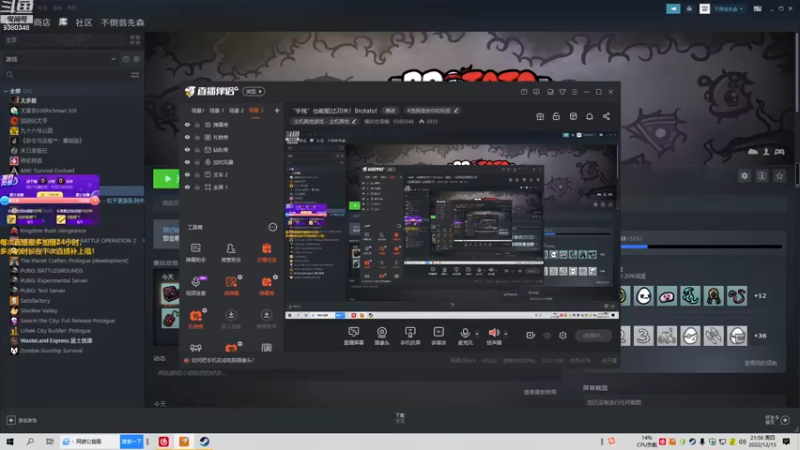Switch to the 场景 2 tab

click(236, 110)
